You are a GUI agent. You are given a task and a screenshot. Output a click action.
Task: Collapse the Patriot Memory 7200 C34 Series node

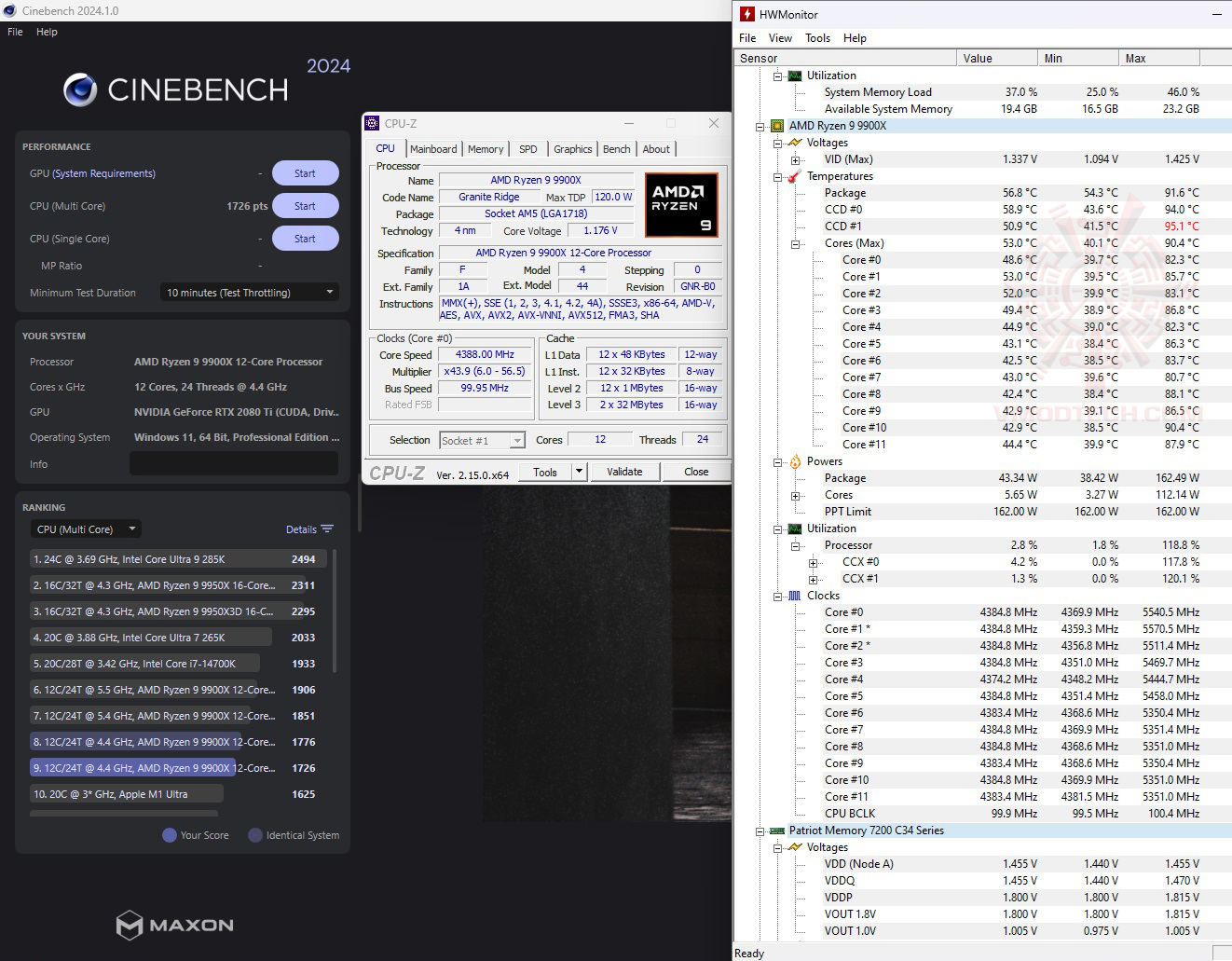pos(760,831)
